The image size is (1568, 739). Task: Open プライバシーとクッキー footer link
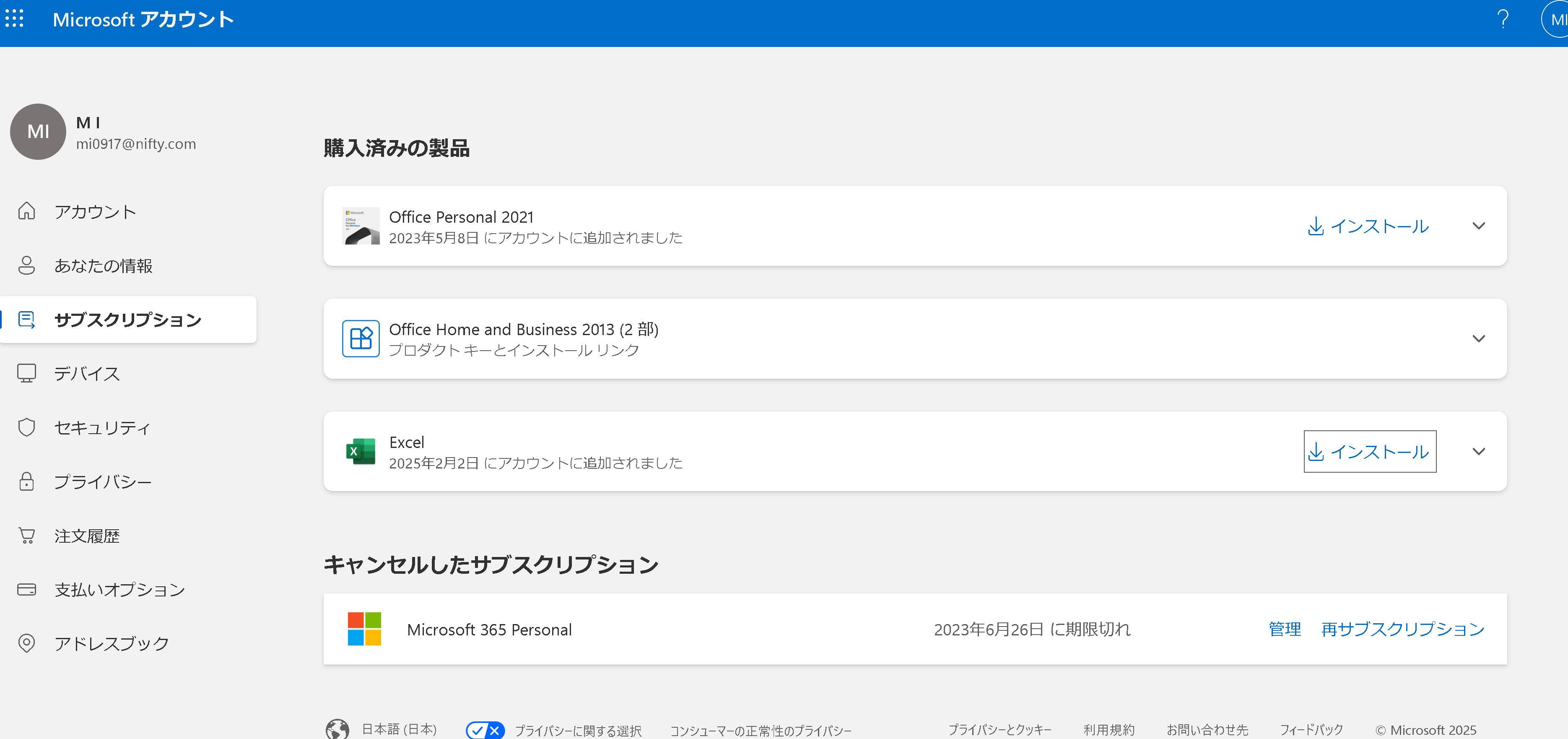tap(1000, 729)
